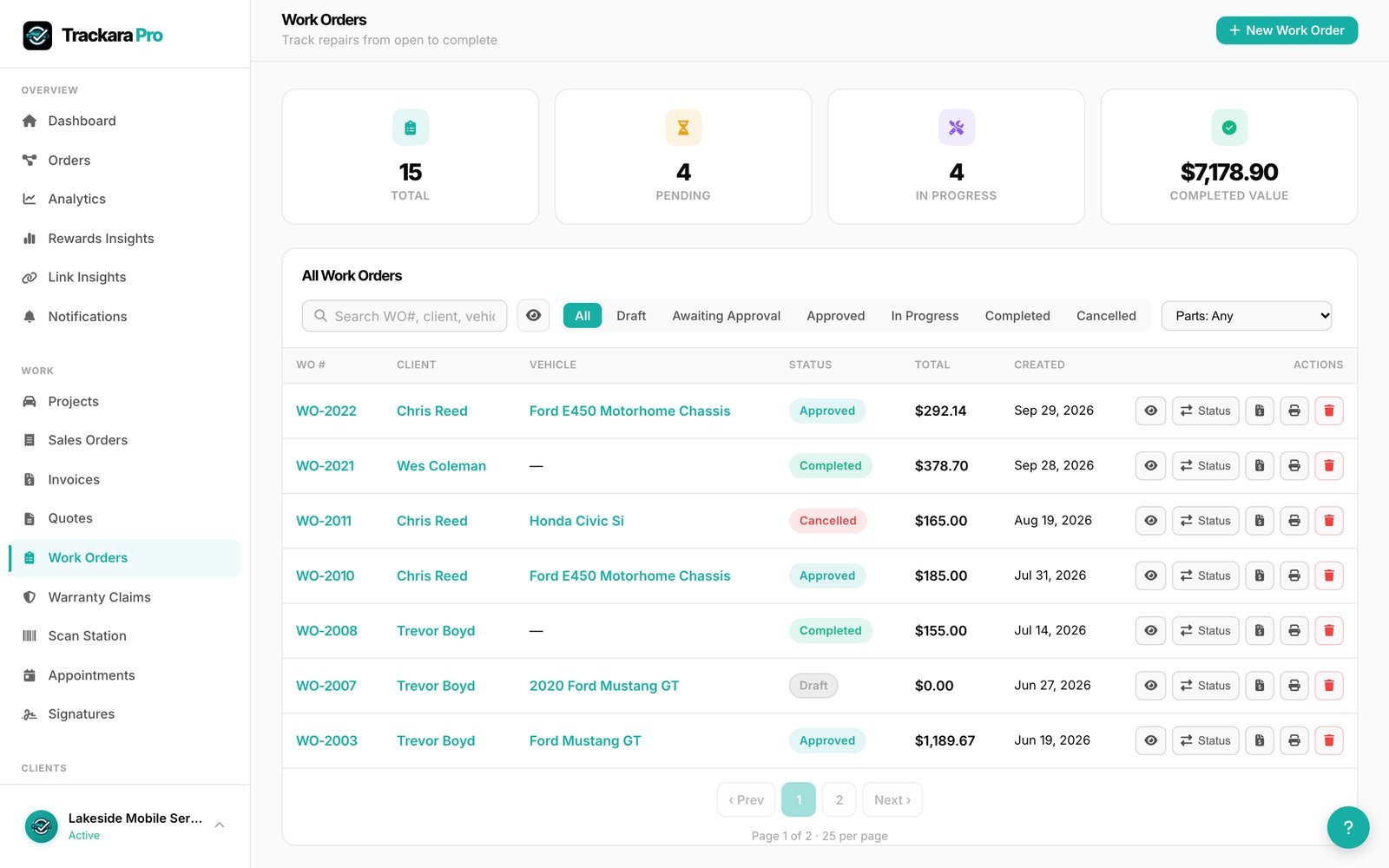Click the Scan Station barcode icon
Screen dimensions: 1389x868
[x=30, y=635]
